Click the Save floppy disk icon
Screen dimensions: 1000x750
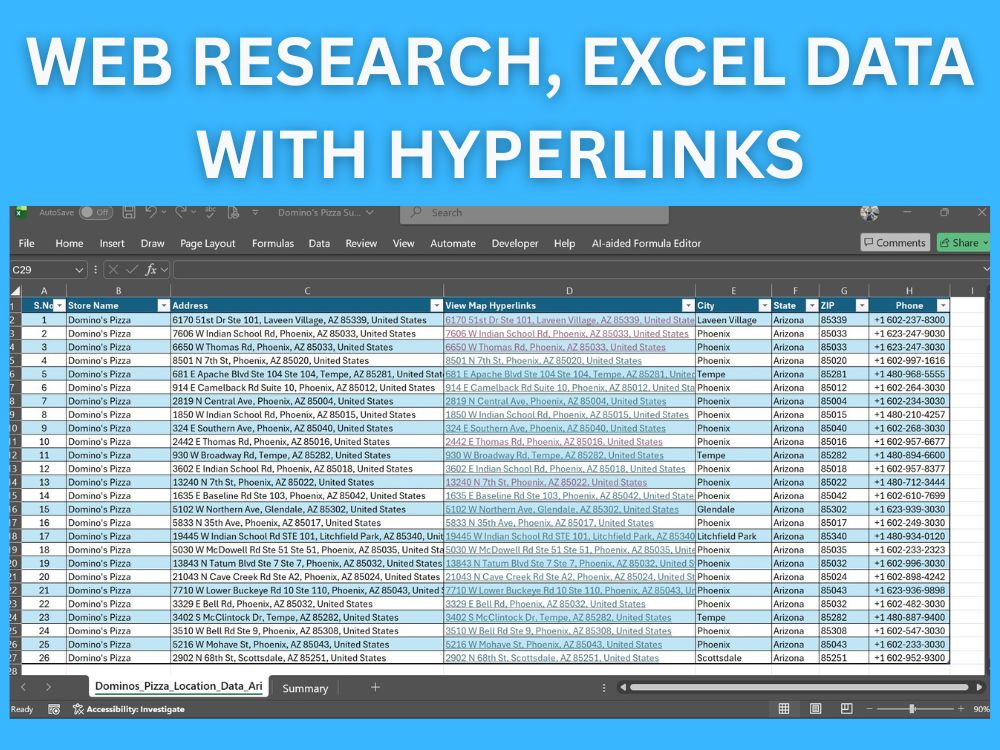(129, 212)
